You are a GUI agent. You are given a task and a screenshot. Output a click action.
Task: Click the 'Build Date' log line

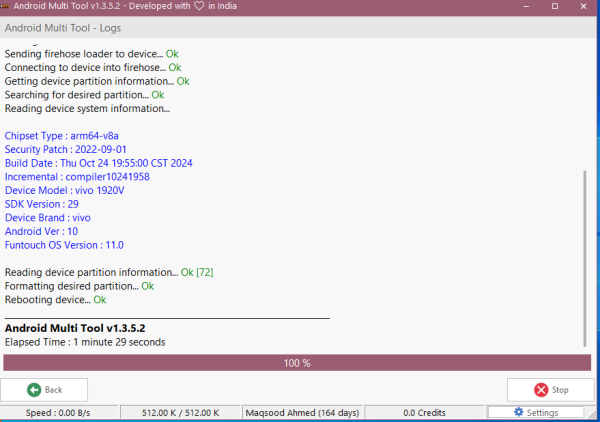coord(98,163)
